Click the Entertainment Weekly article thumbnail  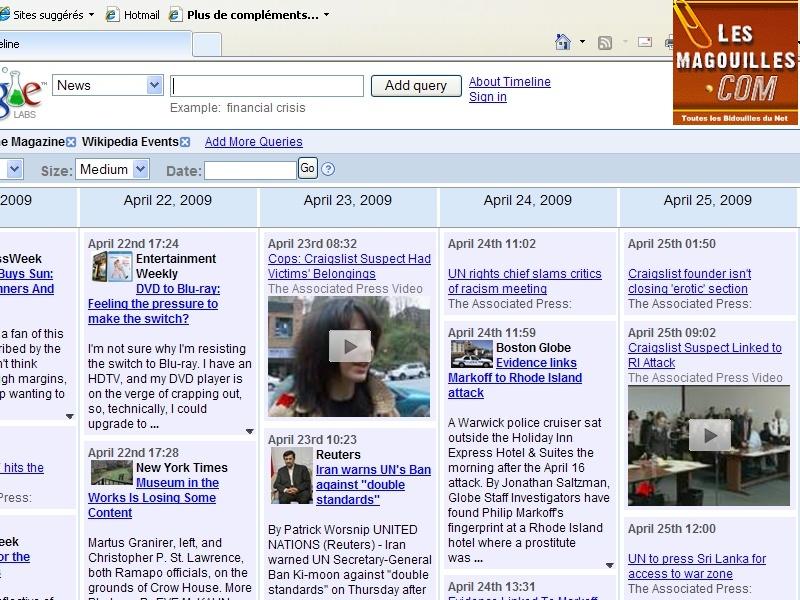tap(111, 267)
